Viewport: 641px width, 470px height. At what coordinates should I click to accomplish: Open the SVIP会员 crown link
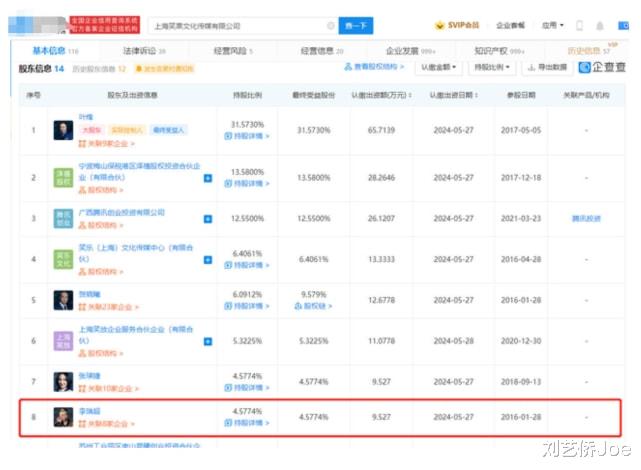[x=457, y=25]
